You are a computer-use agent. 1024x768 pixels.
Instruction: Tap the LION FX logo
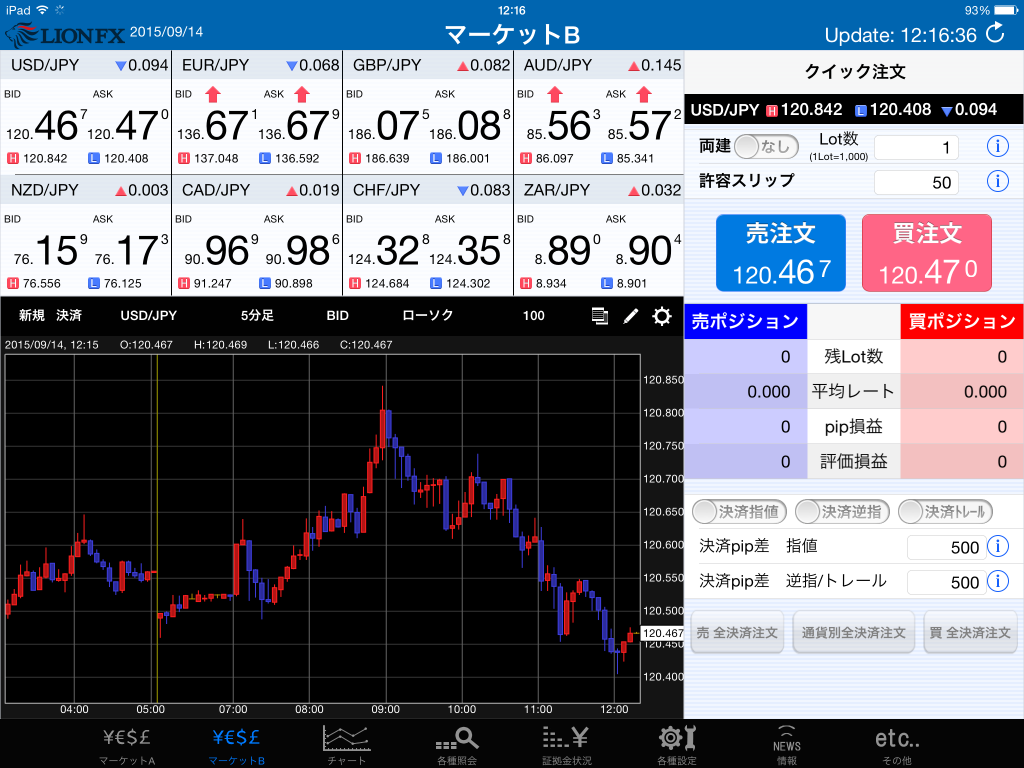tap(64, 34)
